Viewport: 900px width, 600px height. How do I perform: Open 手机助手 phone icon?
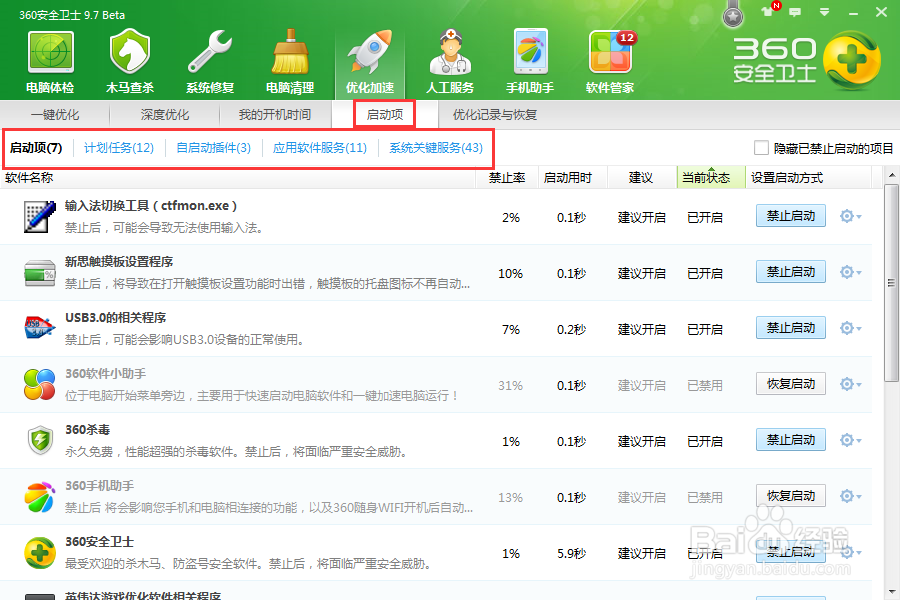point(530,52)
